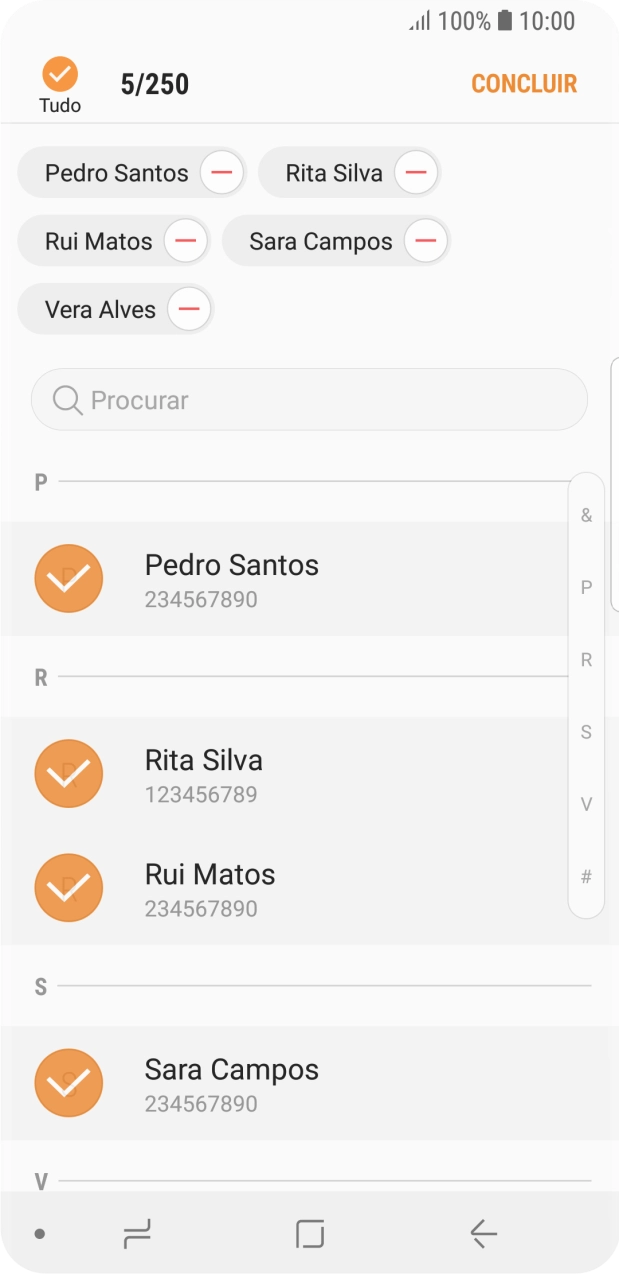Remove Rita Silva chip with minus icon
Viewport: 619px width, 1274px height.
point(416,173)
